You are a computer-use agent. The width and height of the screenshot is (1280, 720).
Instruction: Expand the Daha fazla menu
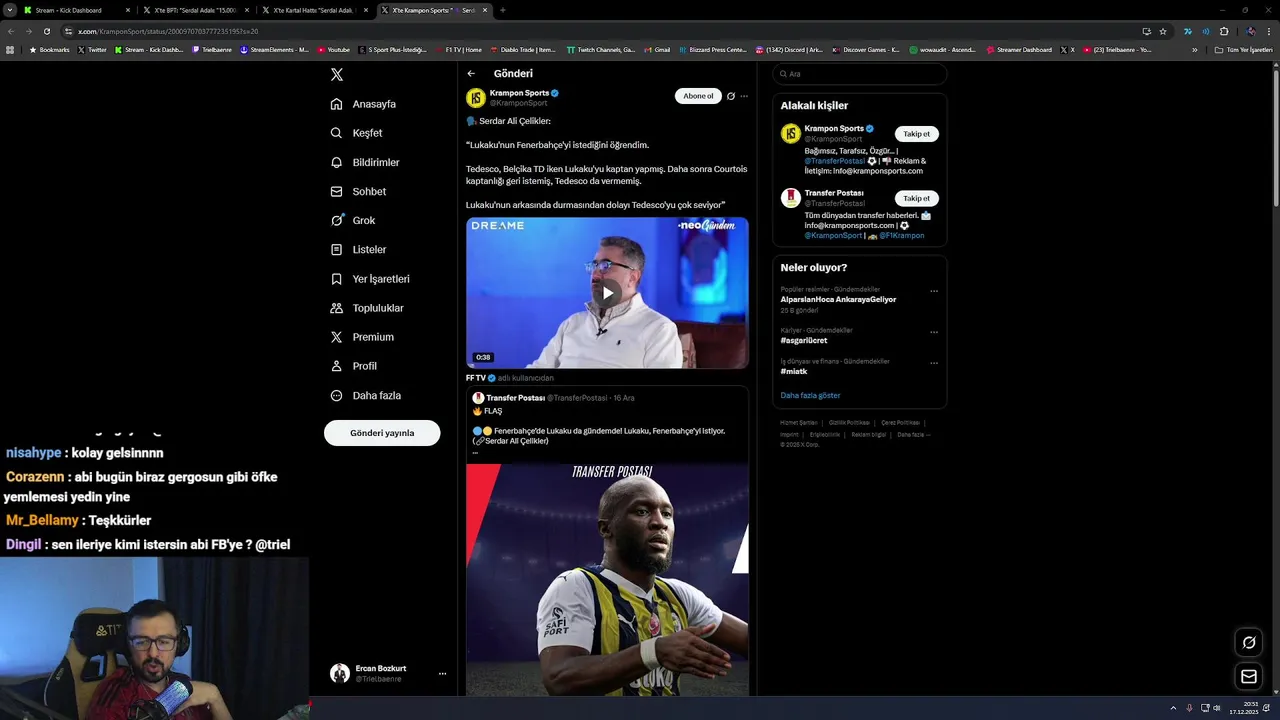(x=366, y=395)
